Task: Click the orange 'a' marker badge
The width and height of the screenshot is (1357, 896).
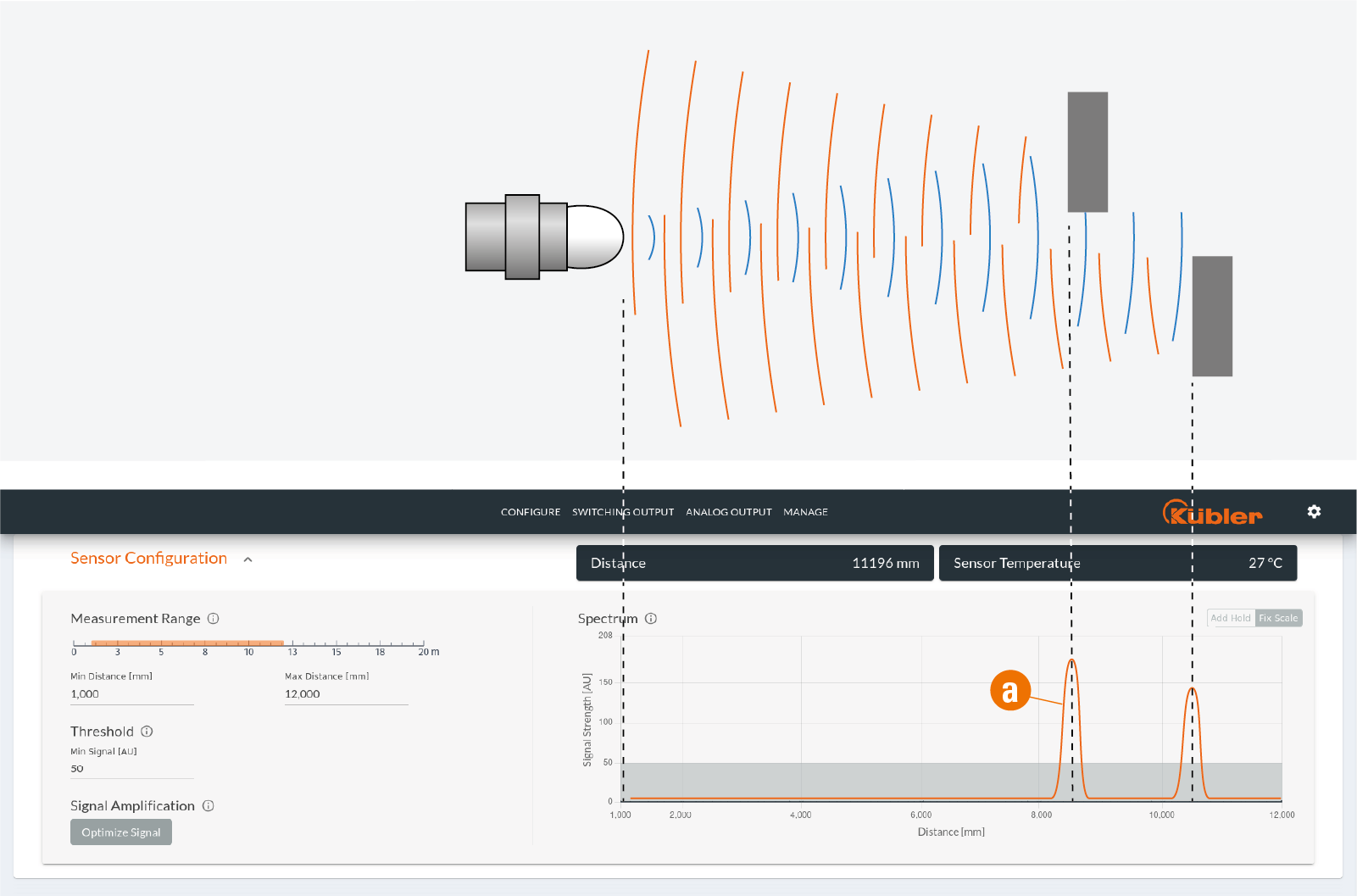Action: pyautogui.click(x=1009, y=690)
